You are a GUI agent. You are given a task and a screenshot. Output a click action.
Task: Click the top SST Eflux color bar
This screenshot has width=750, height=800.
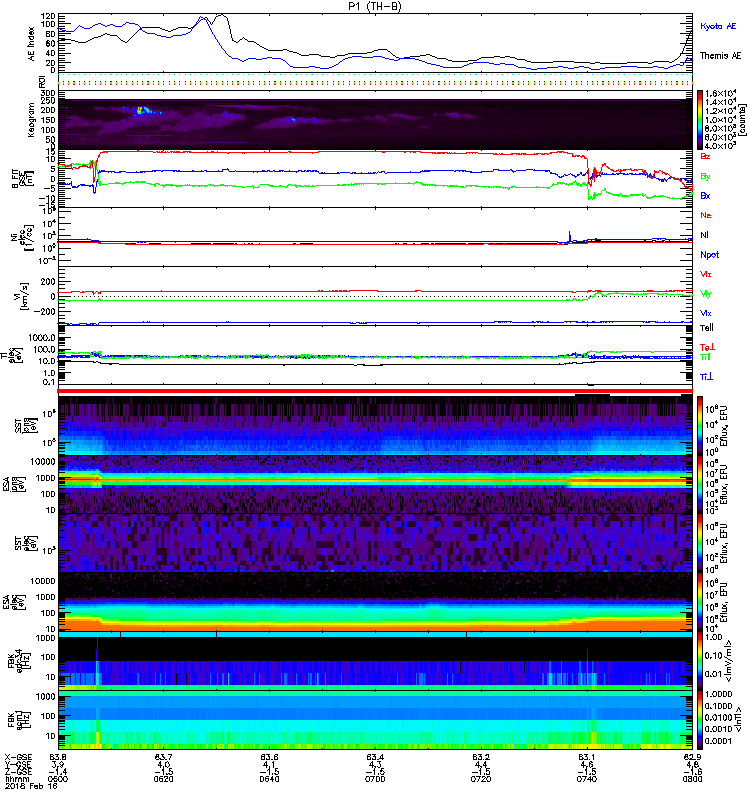coord(701,425)
